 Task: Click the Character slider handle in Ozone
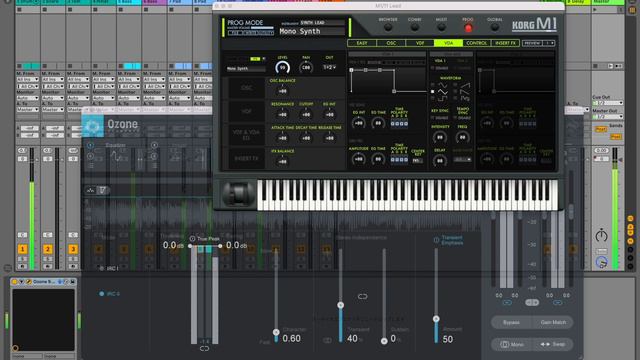pos(276,332)
